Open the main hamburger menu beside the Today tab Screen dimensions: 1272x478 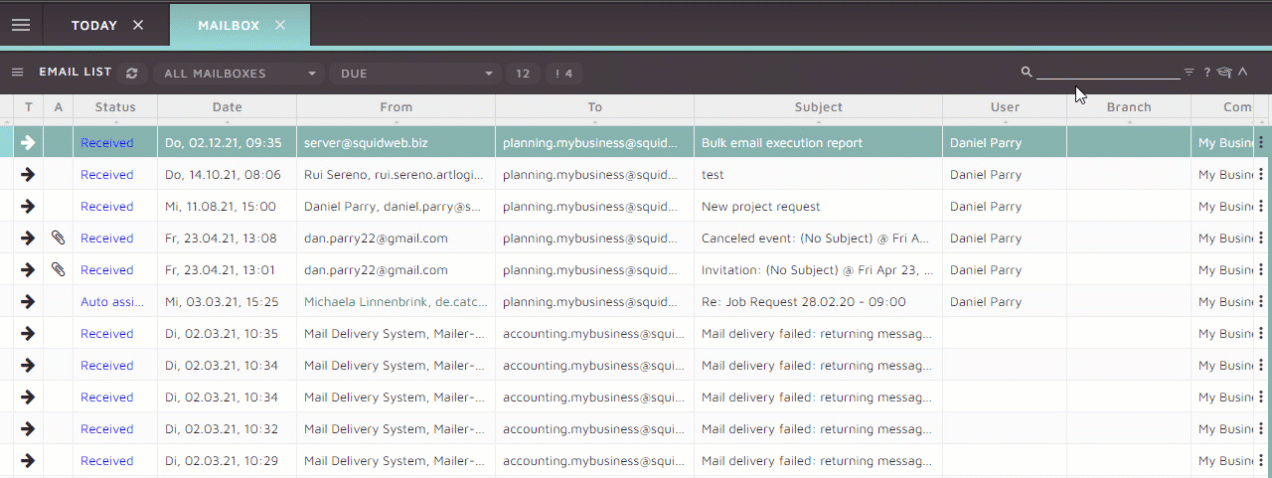pyautogui.click(x=20, y=25)
